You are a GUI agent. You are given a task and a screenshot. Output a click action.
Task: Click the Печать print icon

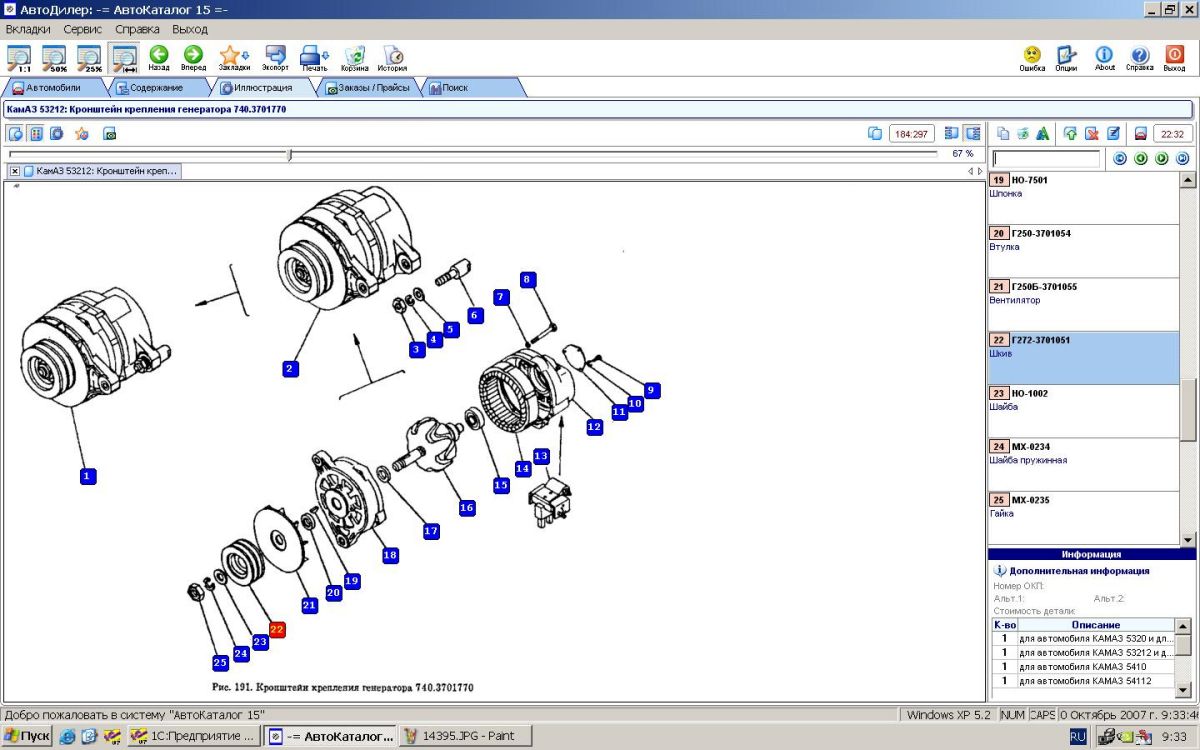coord(315,59)
